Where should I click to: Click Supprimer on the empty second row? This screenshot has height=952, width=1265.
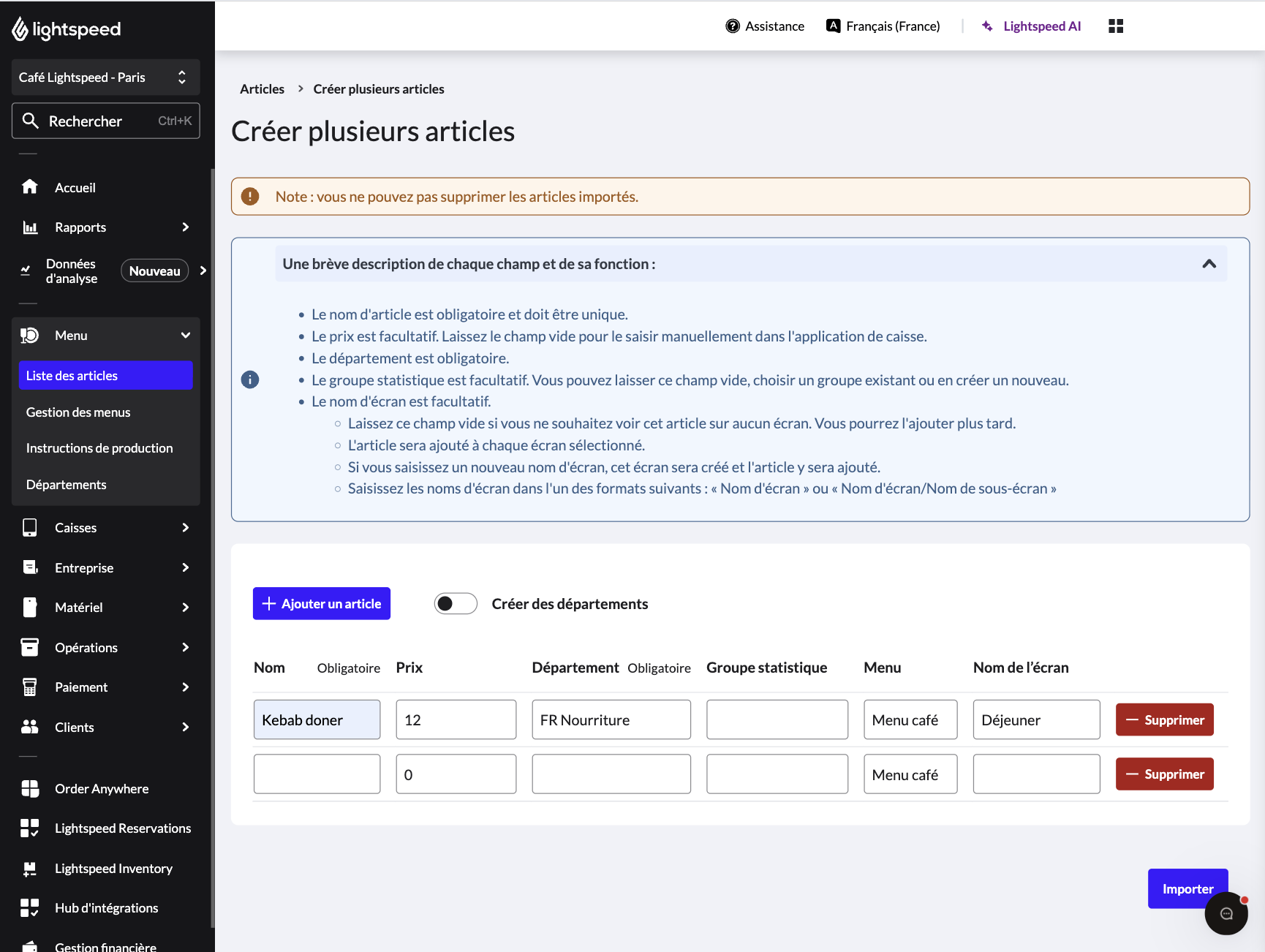click(1165, 774)
